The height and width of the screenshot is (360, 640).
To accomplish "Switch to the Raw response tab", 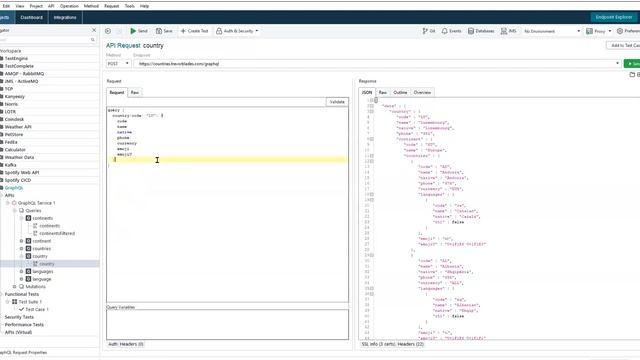I will click(382, 93).
